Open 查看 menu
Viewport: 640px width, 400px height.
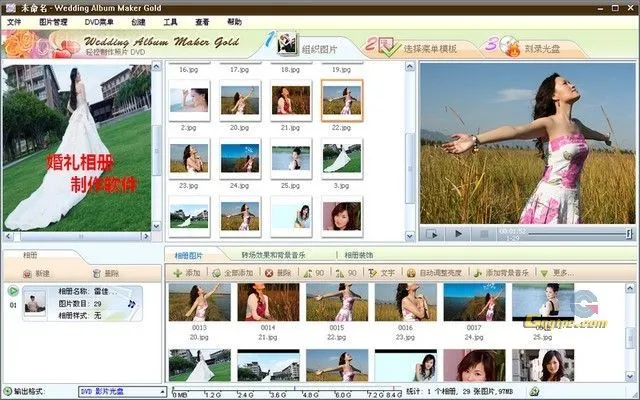point(202,22)
